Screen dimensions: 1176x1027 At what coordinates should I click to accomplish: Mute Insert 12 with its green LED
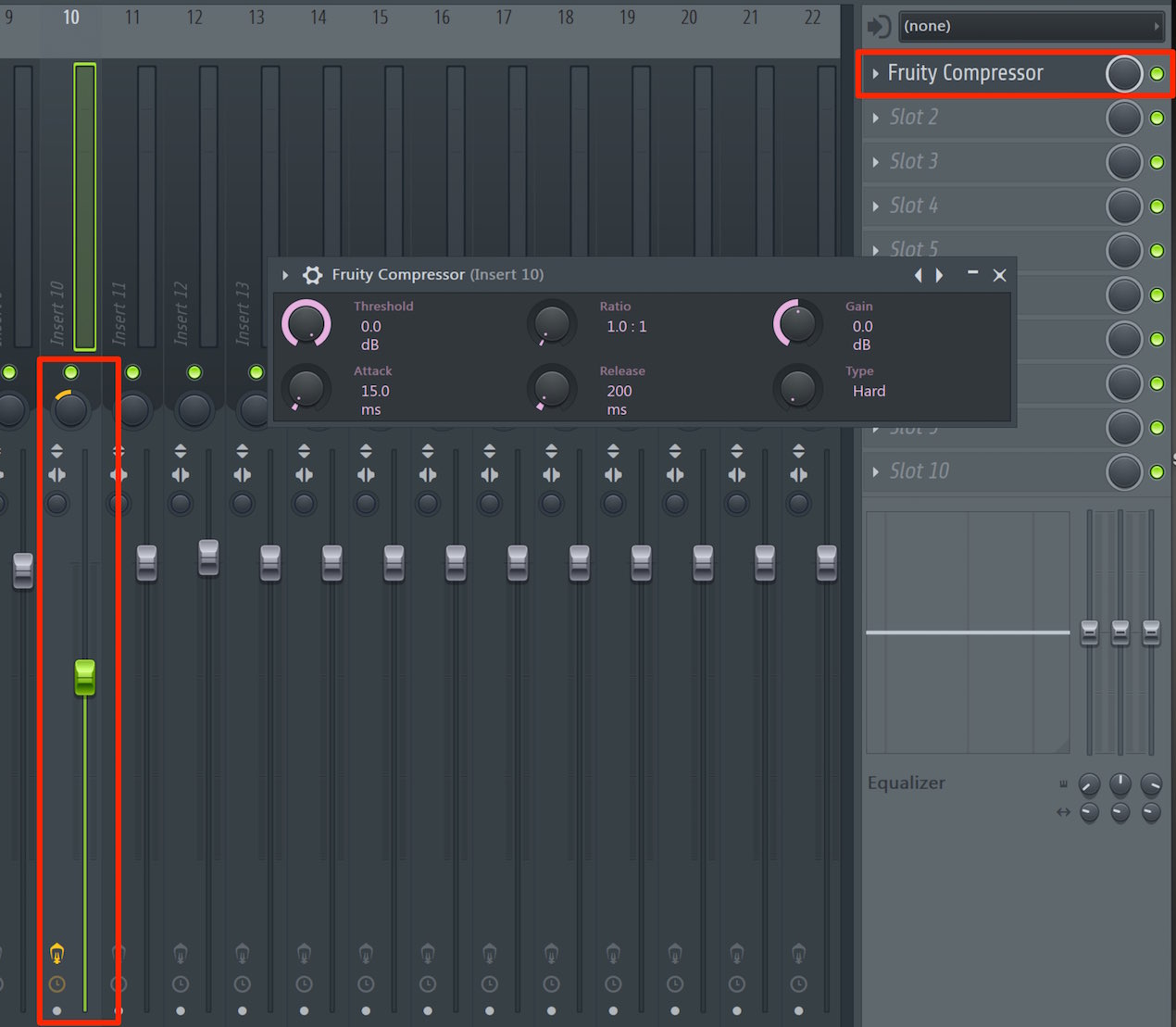(194, 372)
